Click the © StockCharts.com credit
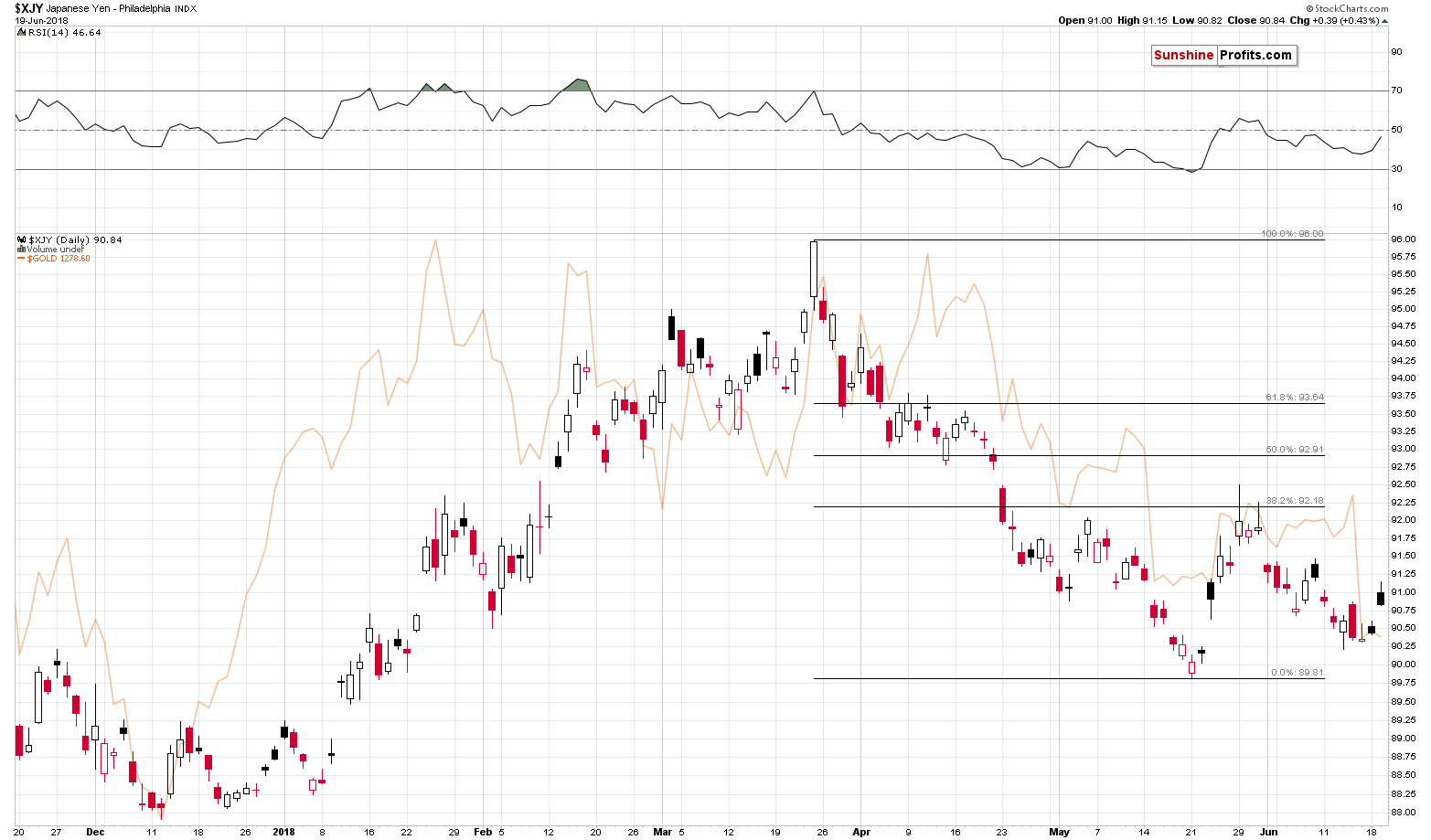Viewport: 1431px width, 840px height. pos(1348,8)
